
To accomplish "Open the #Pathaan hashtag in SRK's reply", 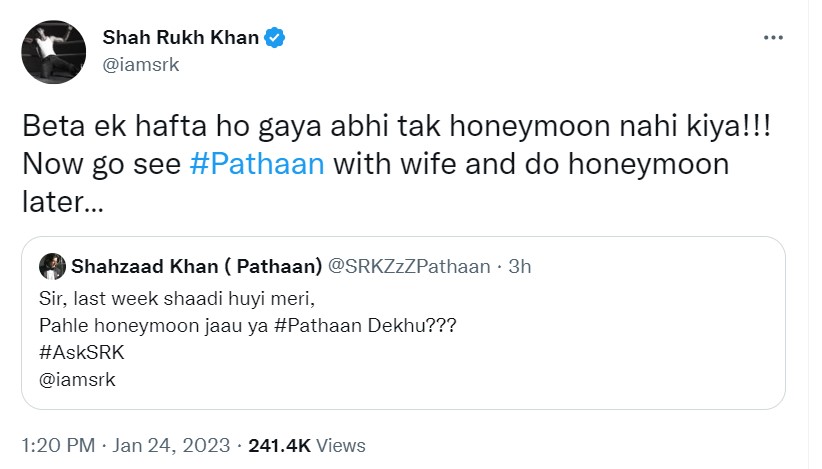I will 257,163.
